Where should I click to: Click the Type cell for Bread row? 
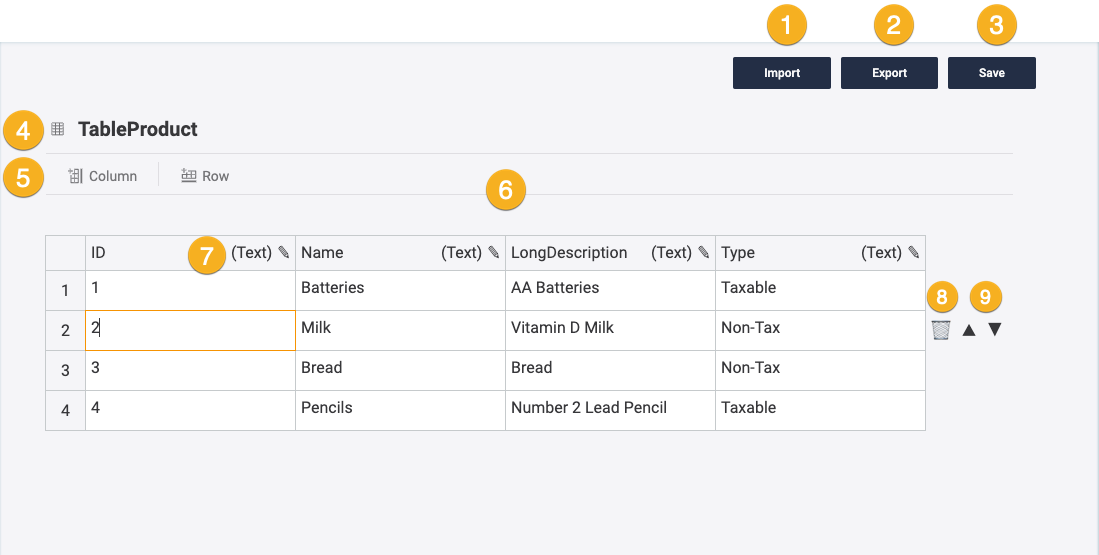click(x=820, y=369)
